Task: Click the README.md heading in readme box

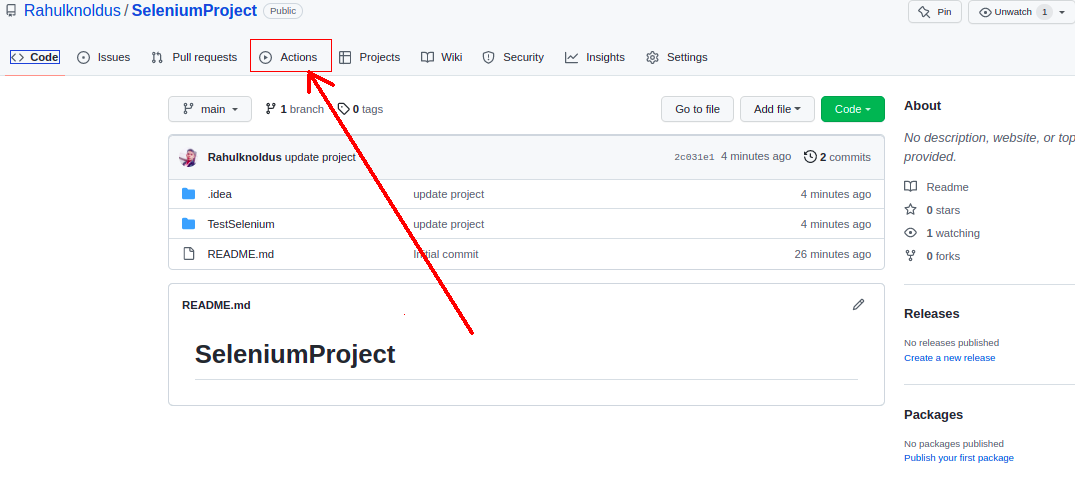Action: click(x=216, y=305)
